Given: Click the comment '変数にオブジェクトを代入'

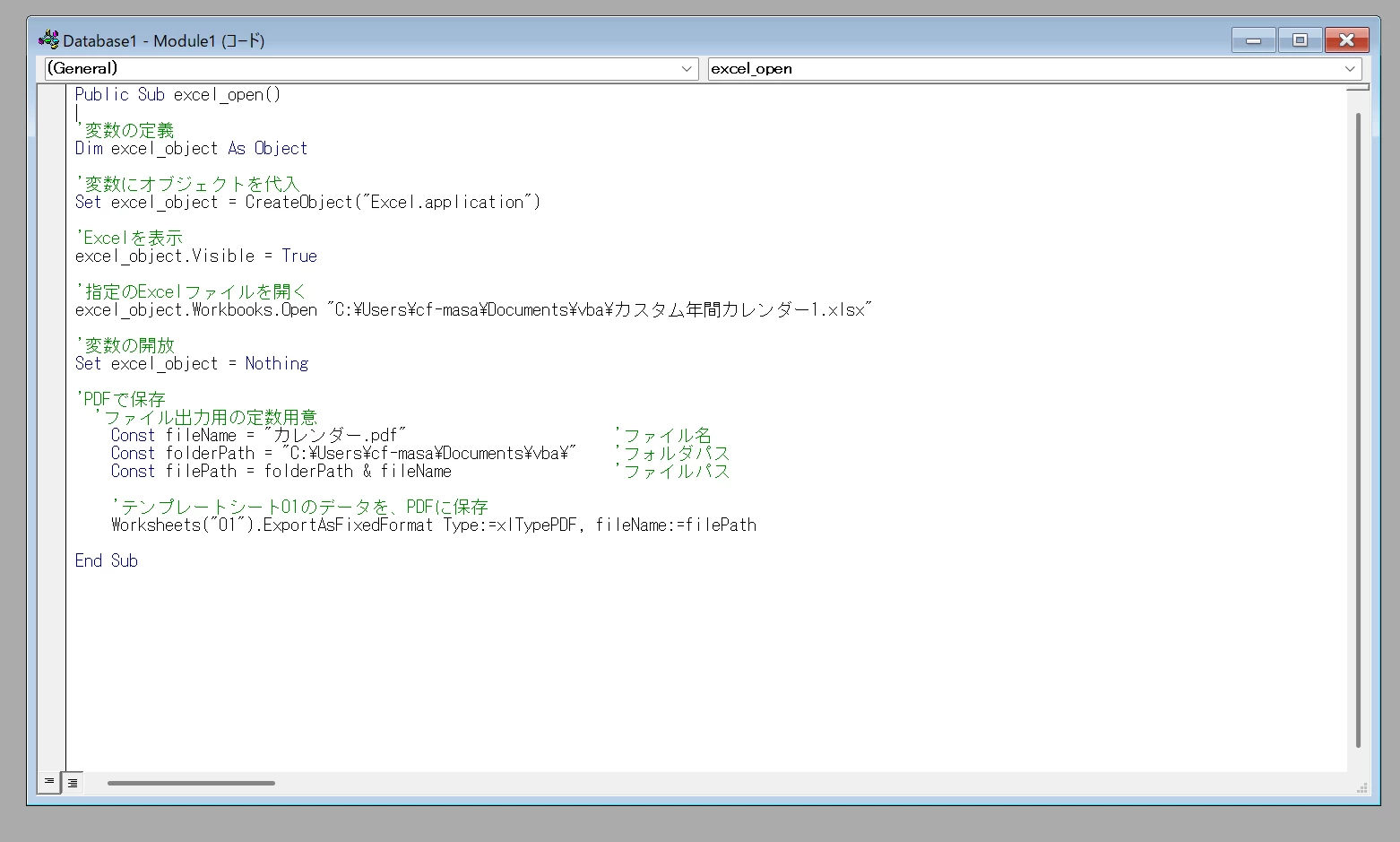Looking at the screenshot, I should [187, 185].
